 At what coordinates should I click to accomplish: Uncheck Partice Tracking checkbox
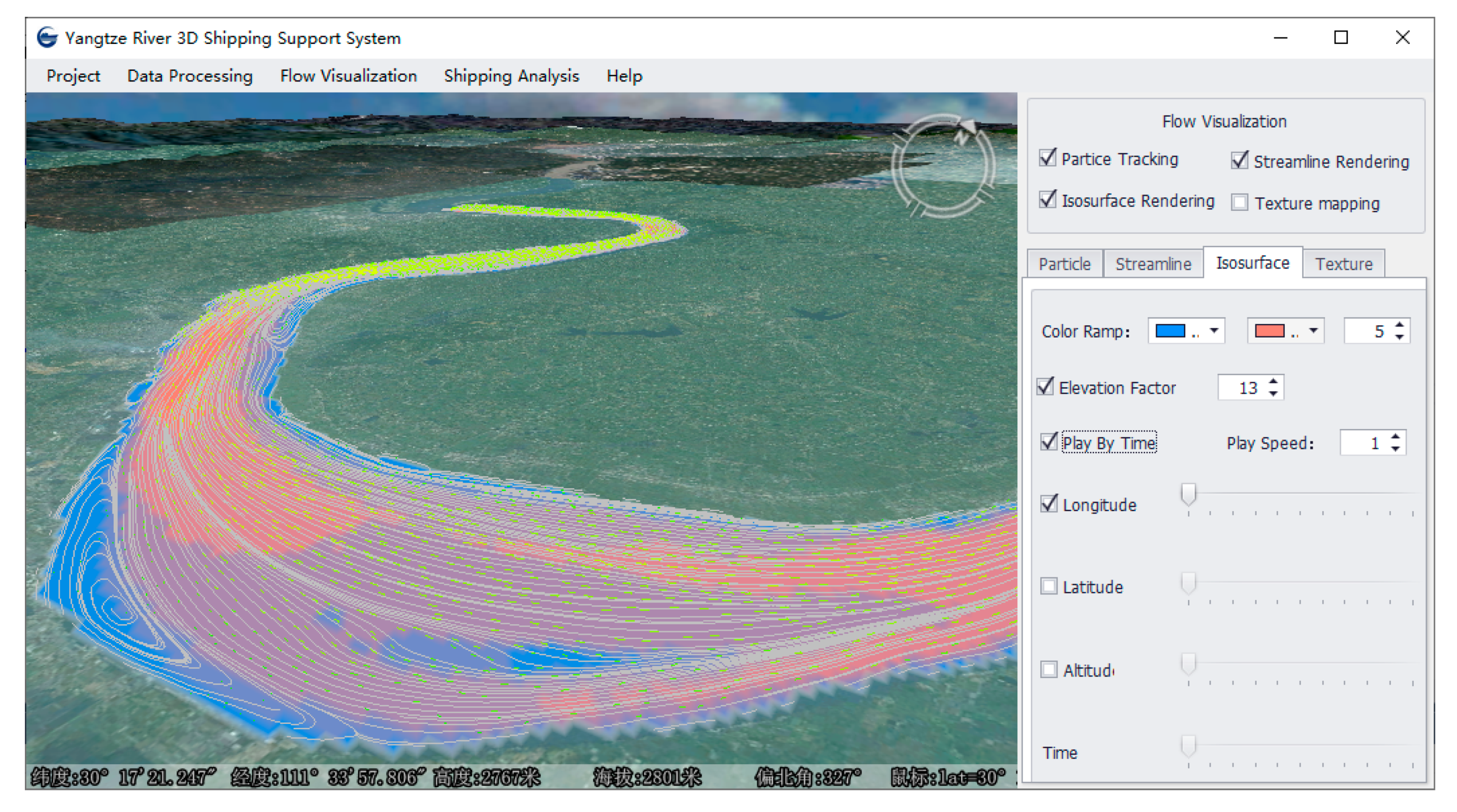[x=1048, y=158]
